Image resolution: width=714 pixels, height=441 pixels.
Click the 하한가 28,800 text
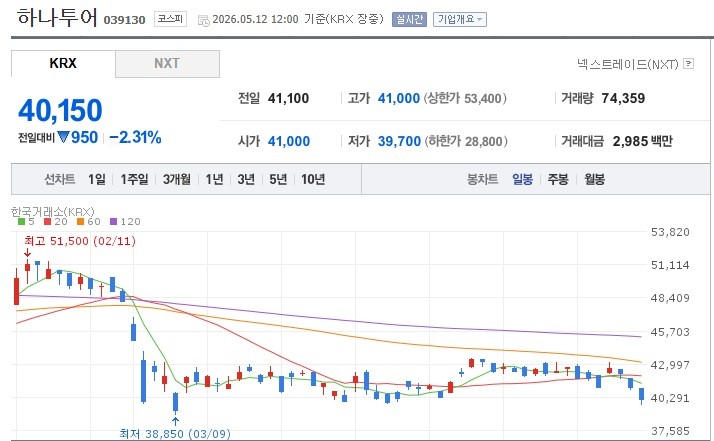[x=466, y=141]
